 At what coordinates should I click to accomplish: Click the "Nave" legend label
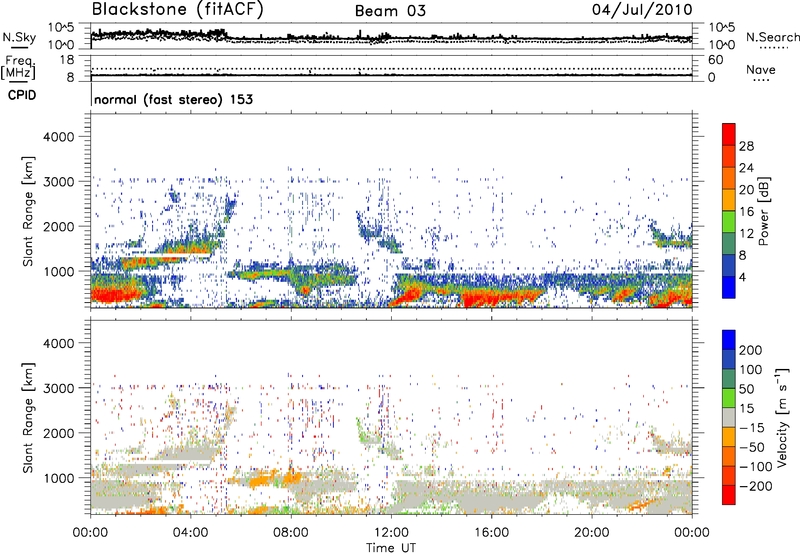[761, 69]
